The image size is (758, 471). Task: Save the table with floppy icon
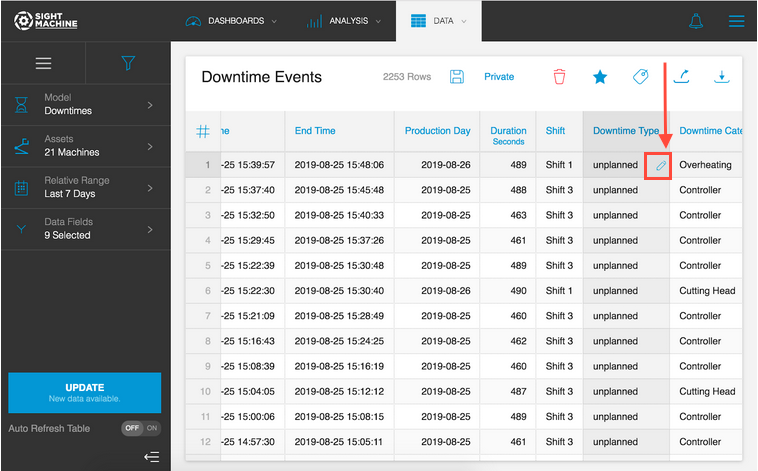[x=457, y=77]
